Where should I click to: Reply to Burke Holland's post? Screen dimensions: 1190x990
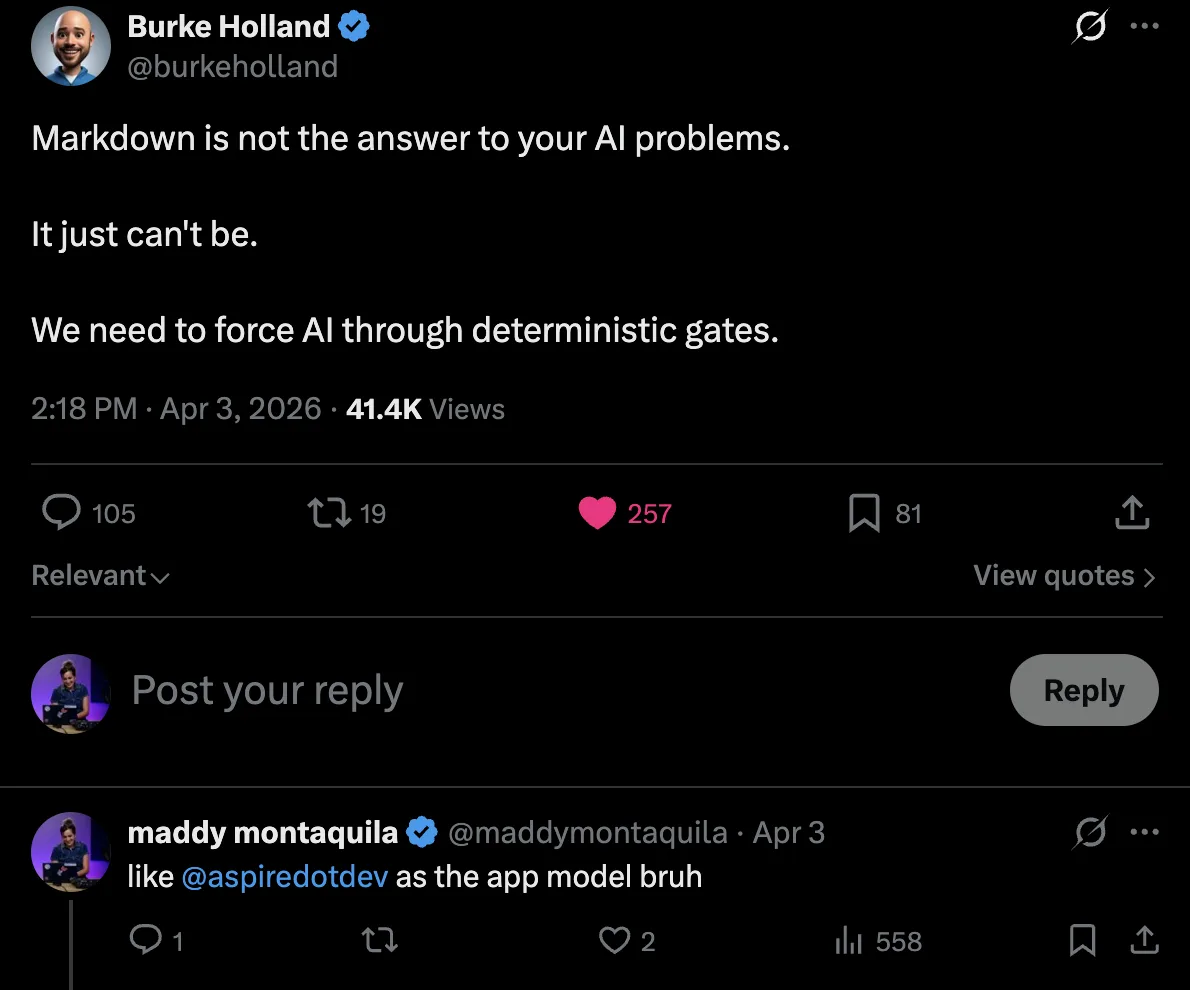click(61, 513)
